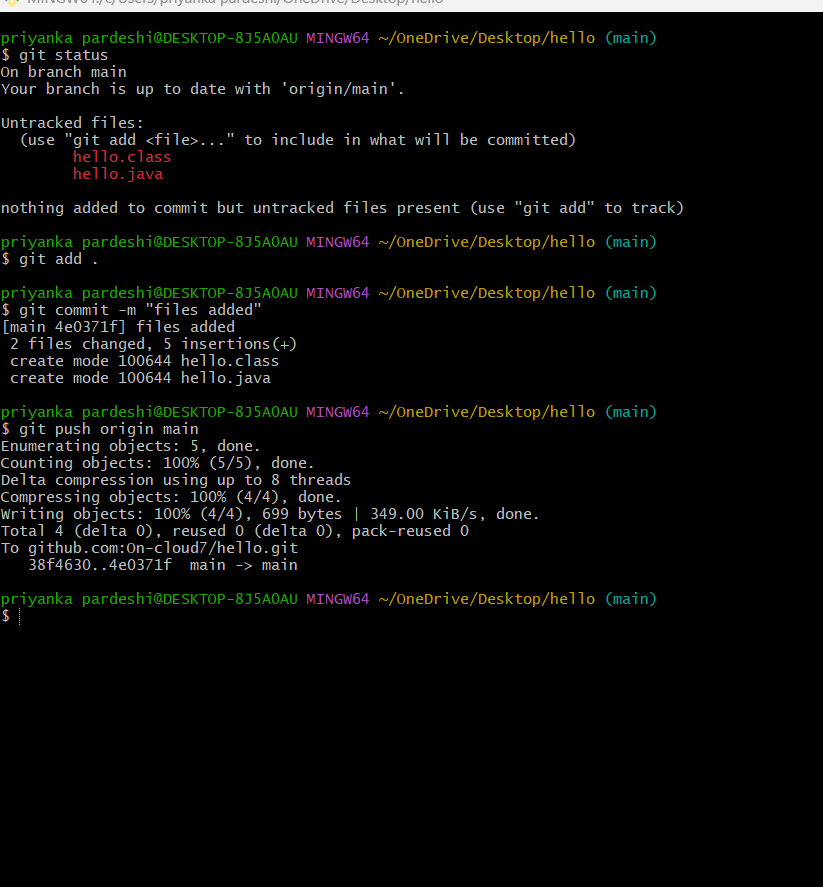Click the 'Compressing objects: 100% (4/4)' line
Image resolution: width=823 pixels, height=887 pixels.
point(171,497)
